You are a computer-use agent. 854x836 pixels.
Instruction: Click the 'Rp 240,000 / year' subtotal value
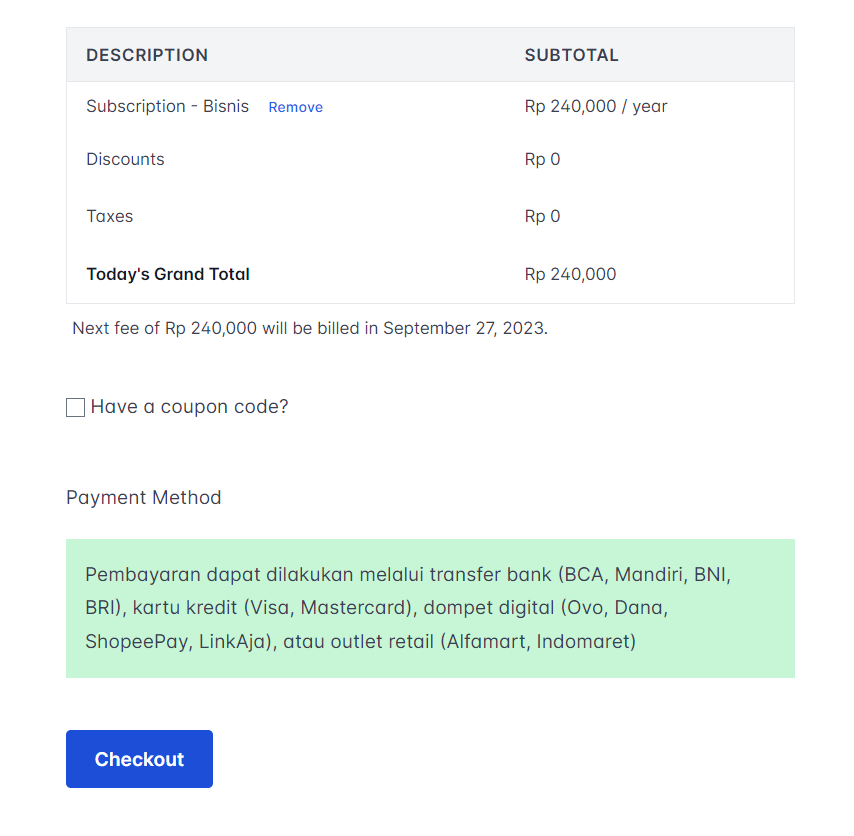point(595,106)
